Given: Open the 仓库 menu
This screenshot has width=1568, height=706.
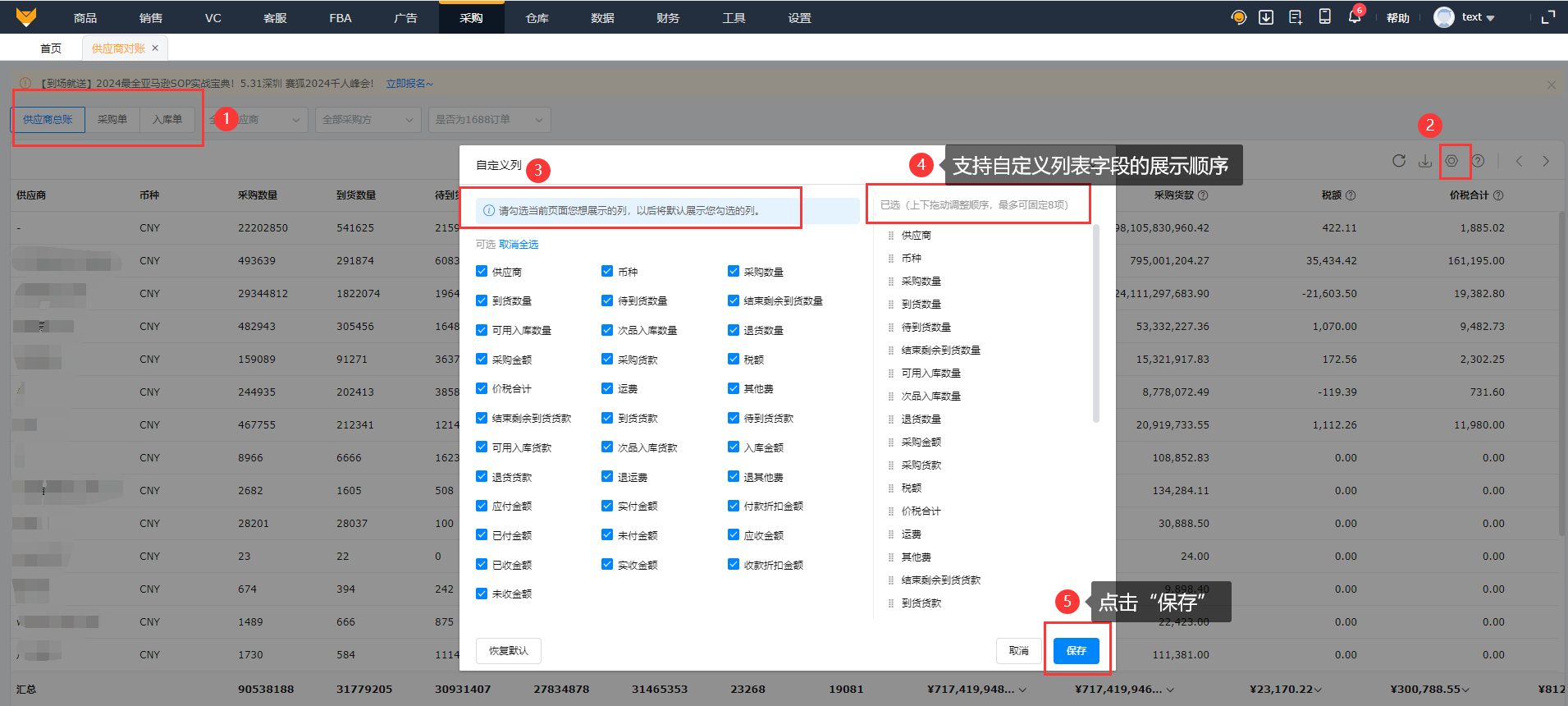Looking at the screenshot, I should 537,17.
